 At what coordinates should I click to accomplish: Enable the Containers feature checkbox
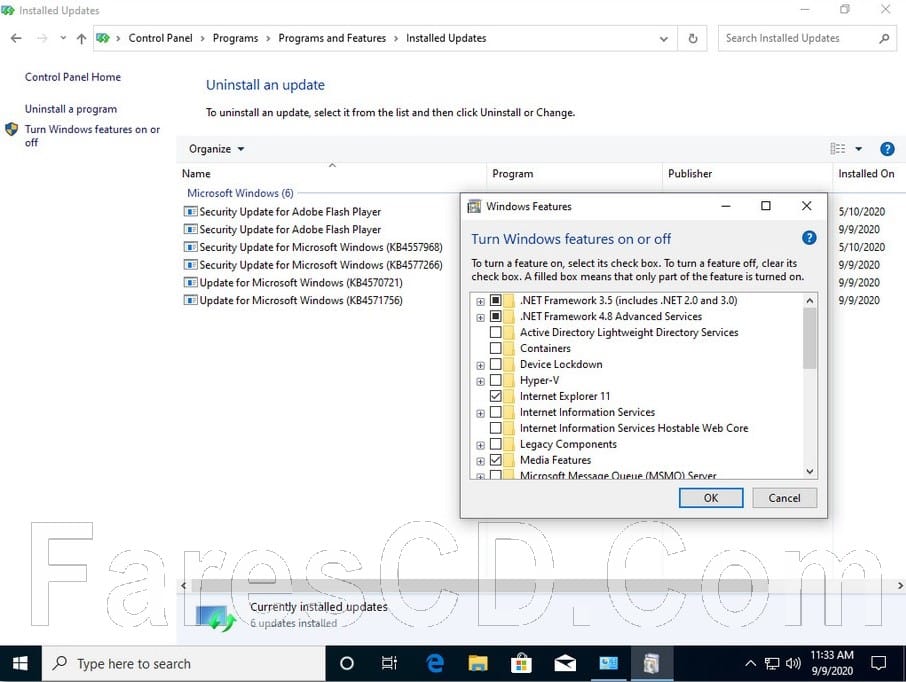[x=495, y=348]
